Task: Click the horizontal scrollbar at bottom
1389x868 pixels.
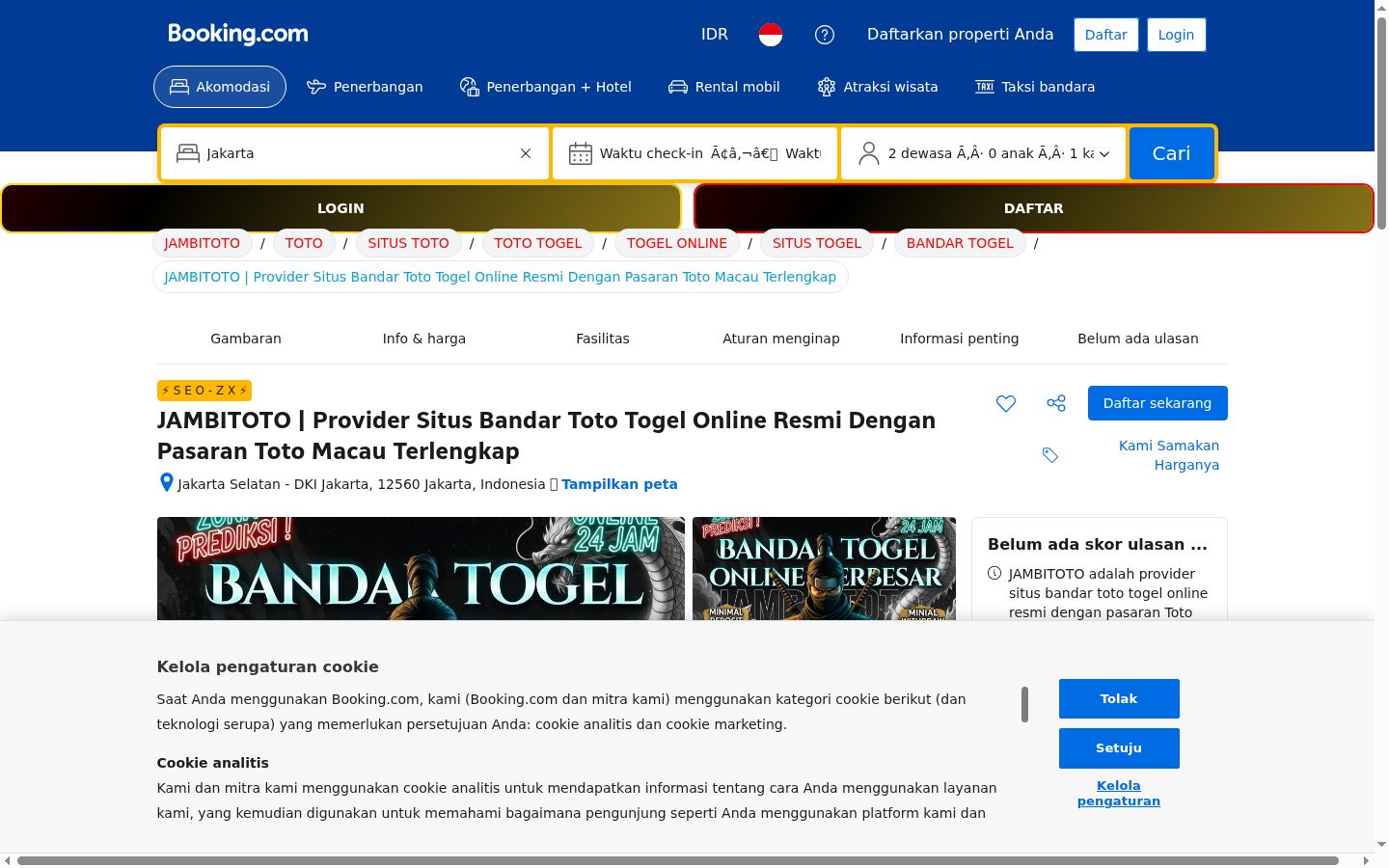Action: [x=677, y=860]
